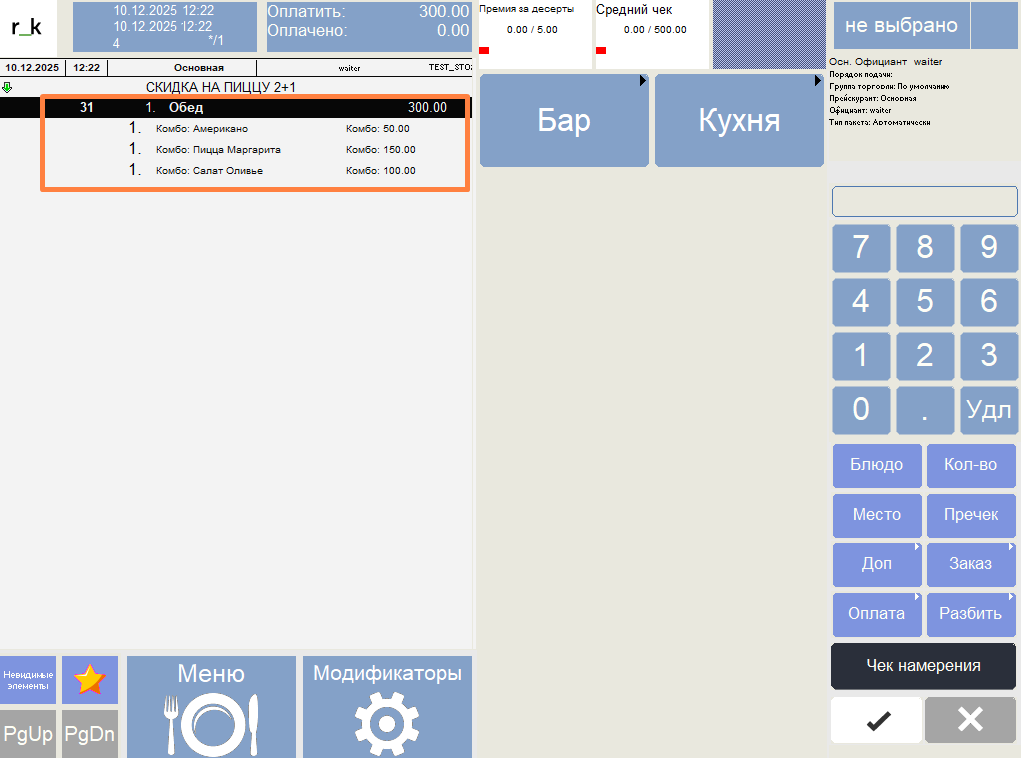Click the r_k logo

(x=27, y=27)
